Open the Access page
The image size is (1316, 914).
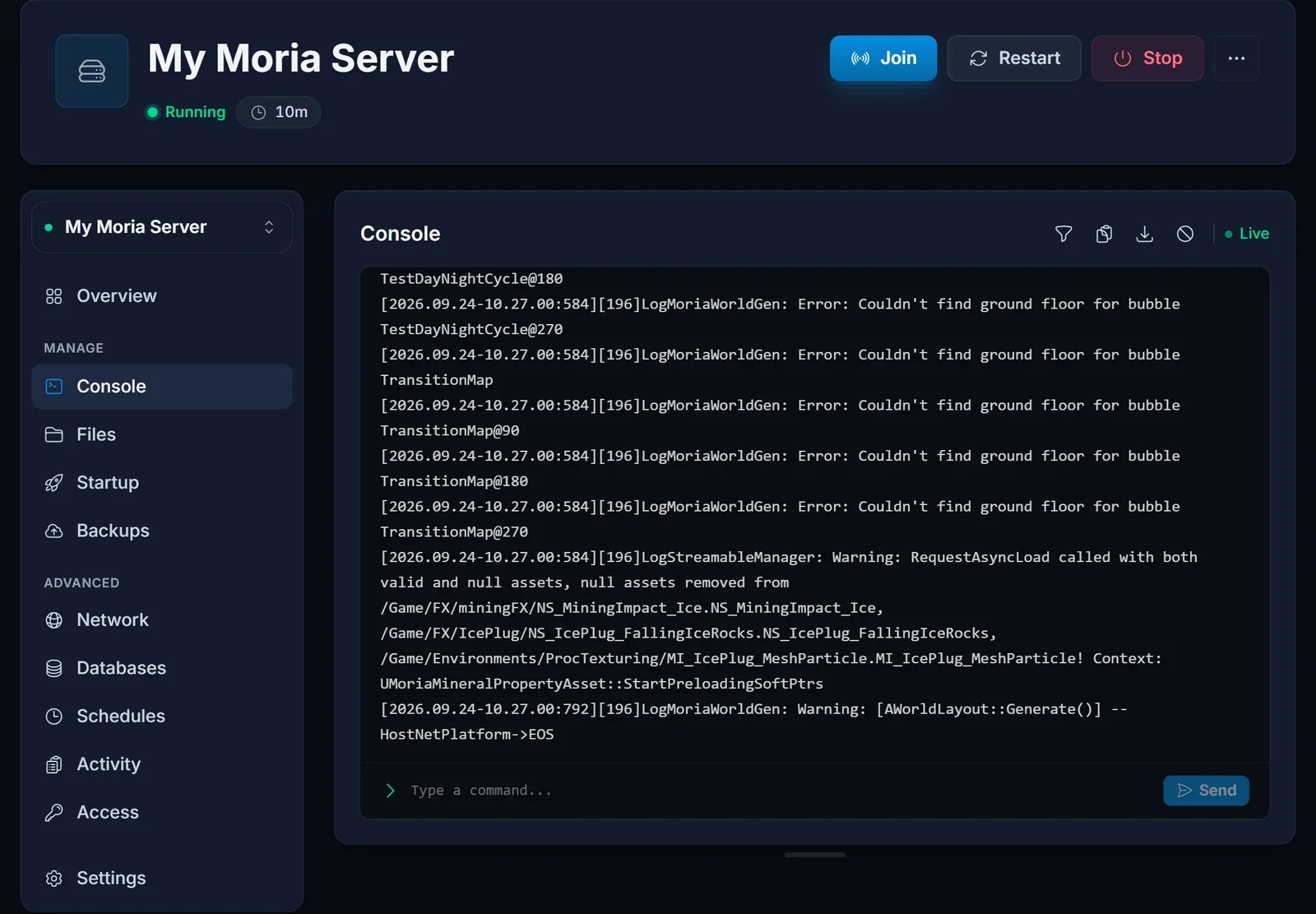click(x=162, y=813)
